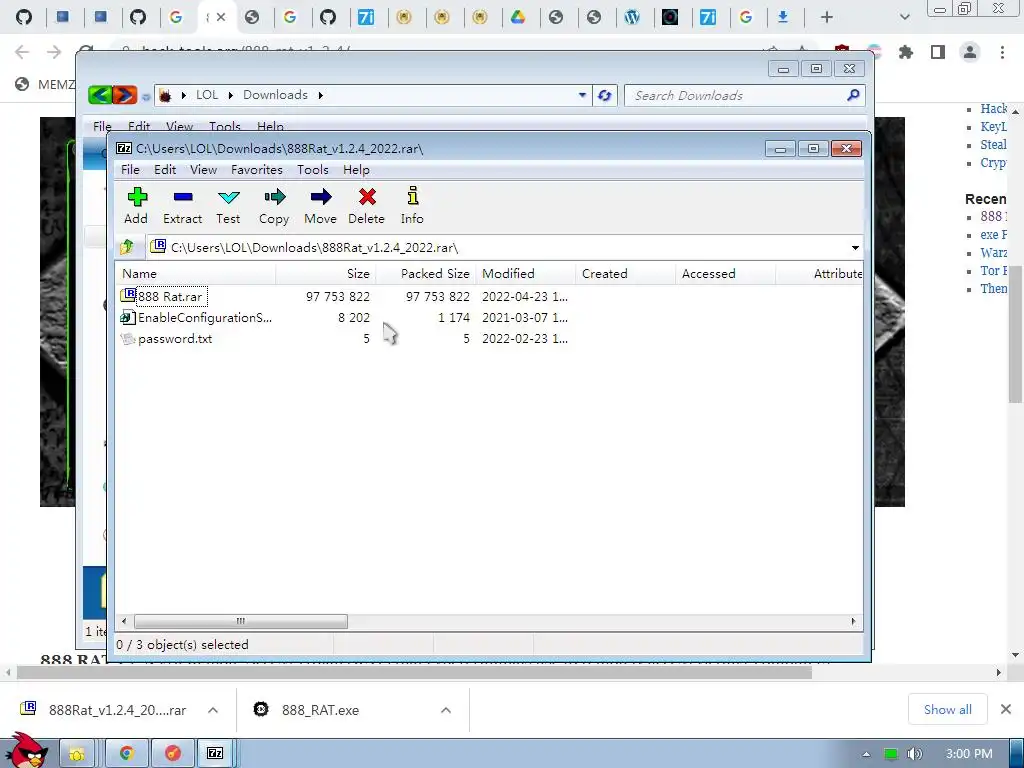
Task: Click the web page horizontal scrollbar
Action: (414, 672)
